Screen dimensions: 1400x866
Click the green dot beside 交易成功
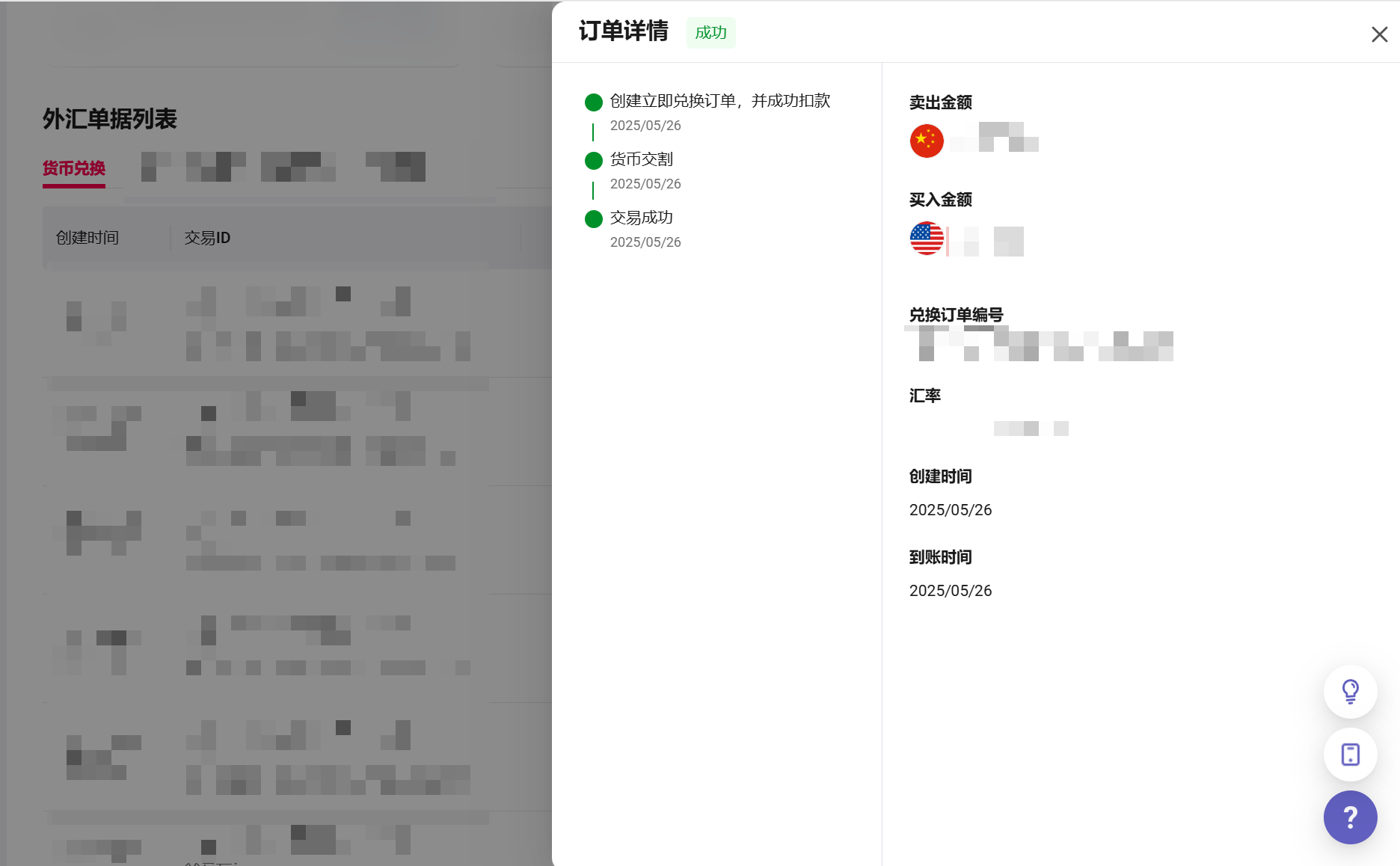(594, 219)
